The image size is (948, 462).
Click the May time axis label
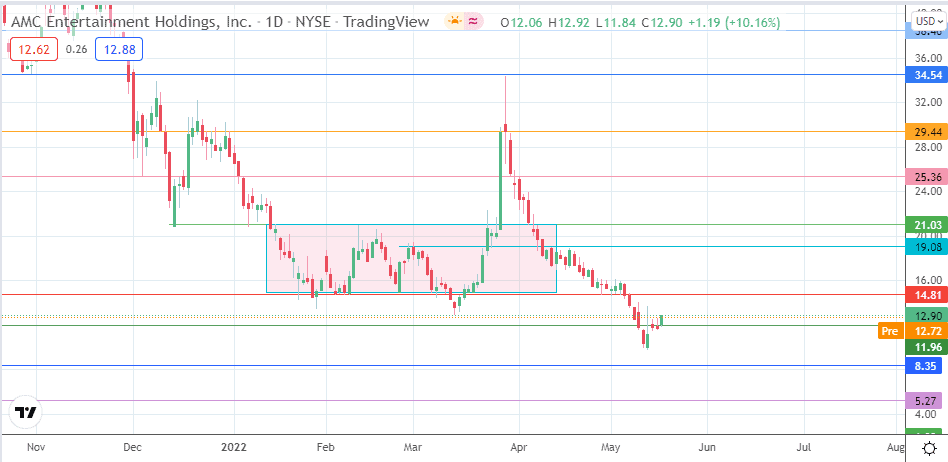[x=611, y=447]
